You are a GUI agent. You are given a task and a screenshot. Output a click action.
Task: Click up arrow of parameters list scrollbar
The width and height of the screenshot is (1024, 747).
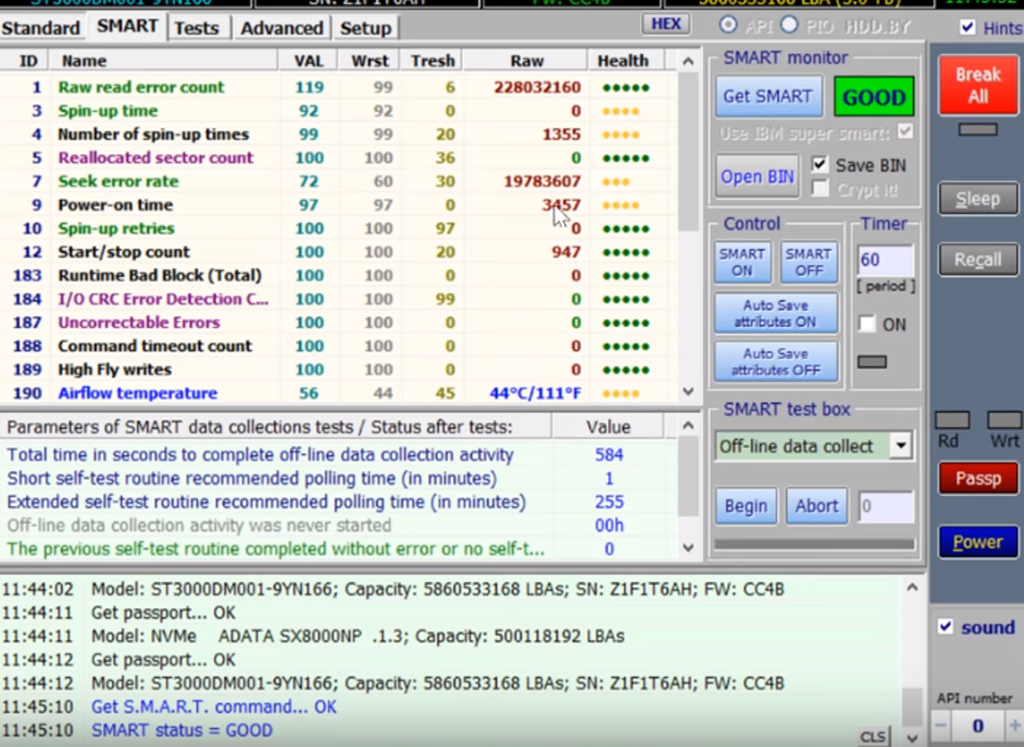pos(688,426)
